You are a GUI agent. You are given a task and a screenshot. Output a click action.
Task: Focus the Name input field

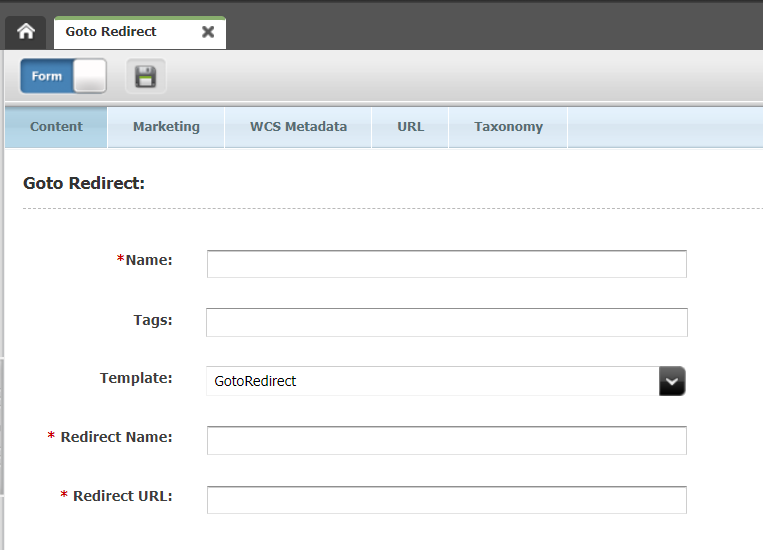[x=446, y=264]
